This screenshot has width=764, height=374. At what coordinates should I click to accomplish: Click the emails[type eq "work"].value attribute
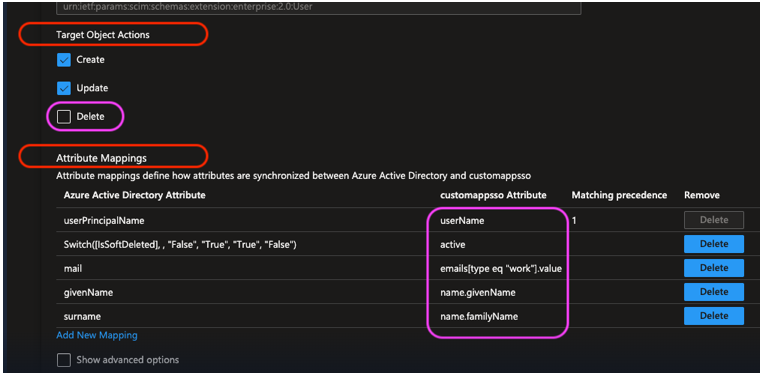[501, 268]
